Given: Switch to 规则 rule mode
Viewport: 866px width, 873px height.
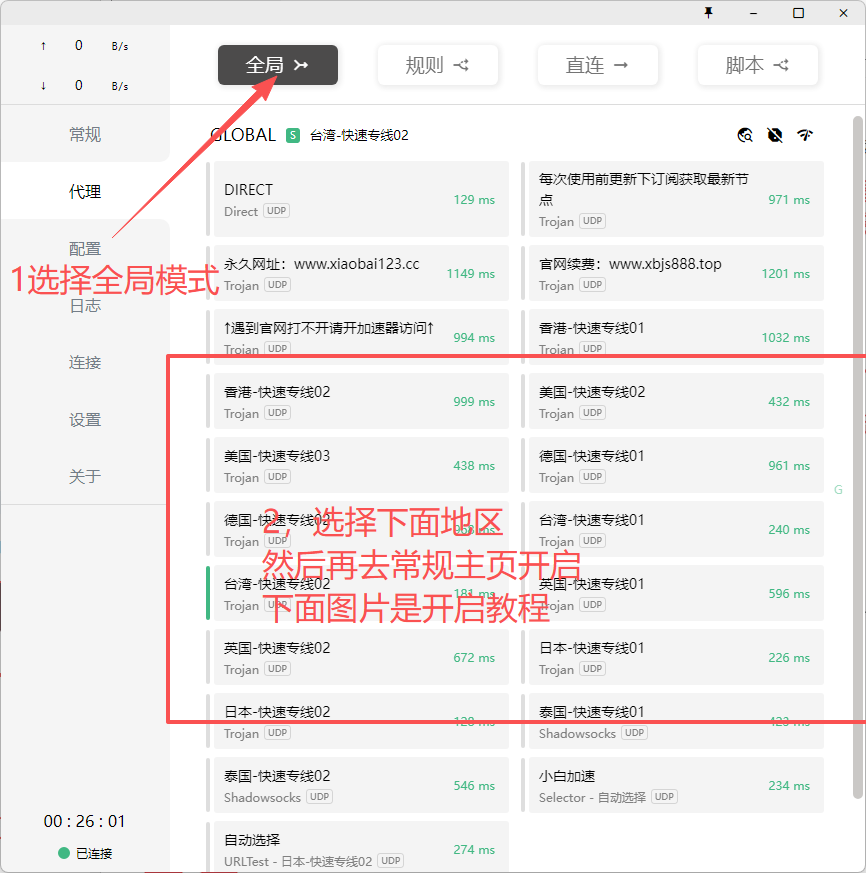Looking at the screenshot, I should (x=437, y=65).
